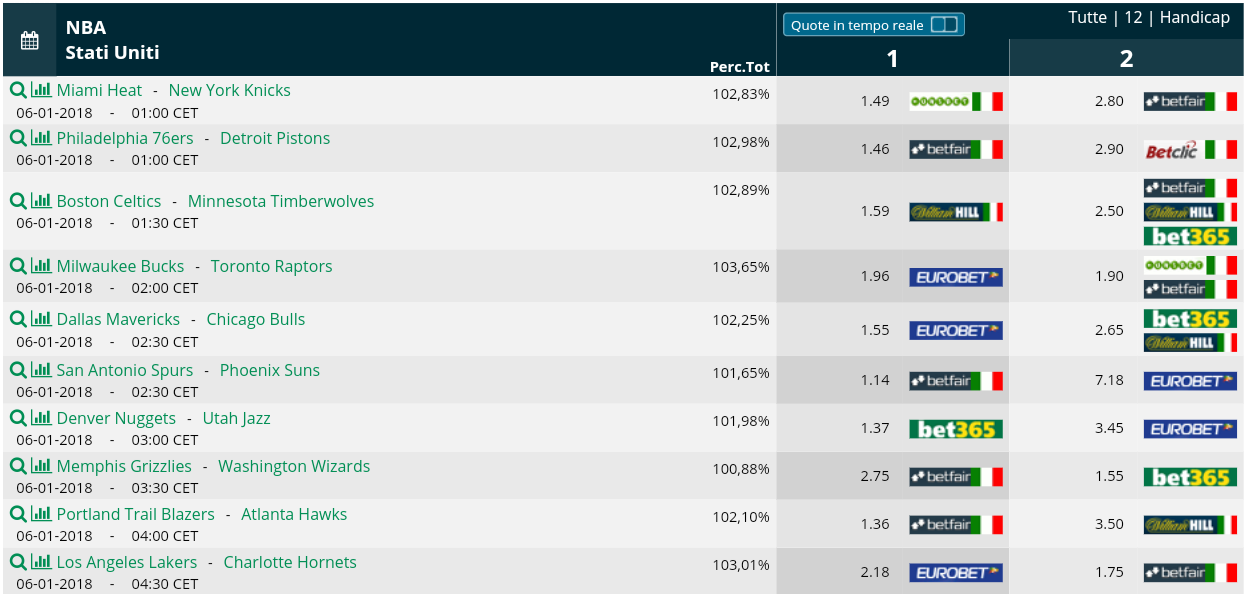Click the magnifier icon for Denver Nuggets match

pyautogui.click(x=17, y=417)
